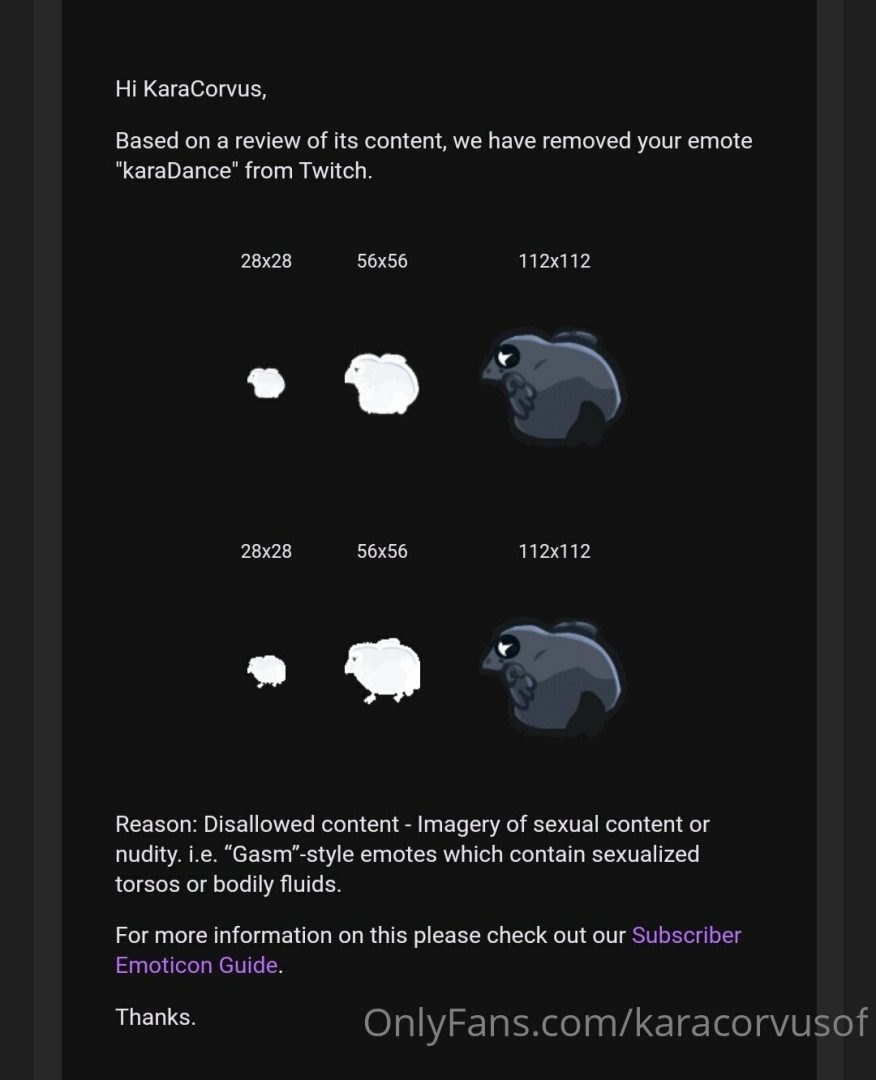Select the top-row 56x56 white emote preview
This screenshot has width=876, height=1080.
tap(382, 384)
